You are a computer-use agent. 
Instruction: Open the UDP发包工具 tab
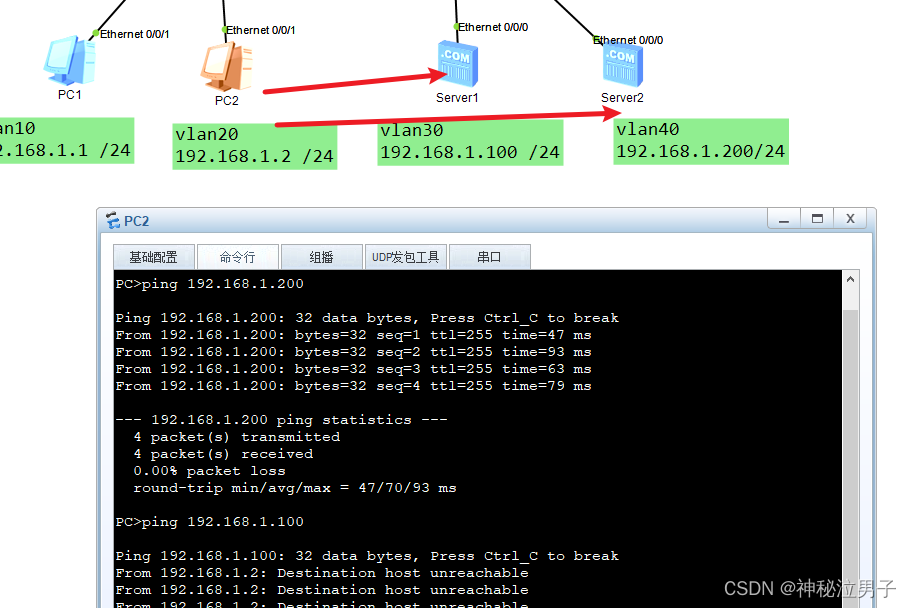406,257
